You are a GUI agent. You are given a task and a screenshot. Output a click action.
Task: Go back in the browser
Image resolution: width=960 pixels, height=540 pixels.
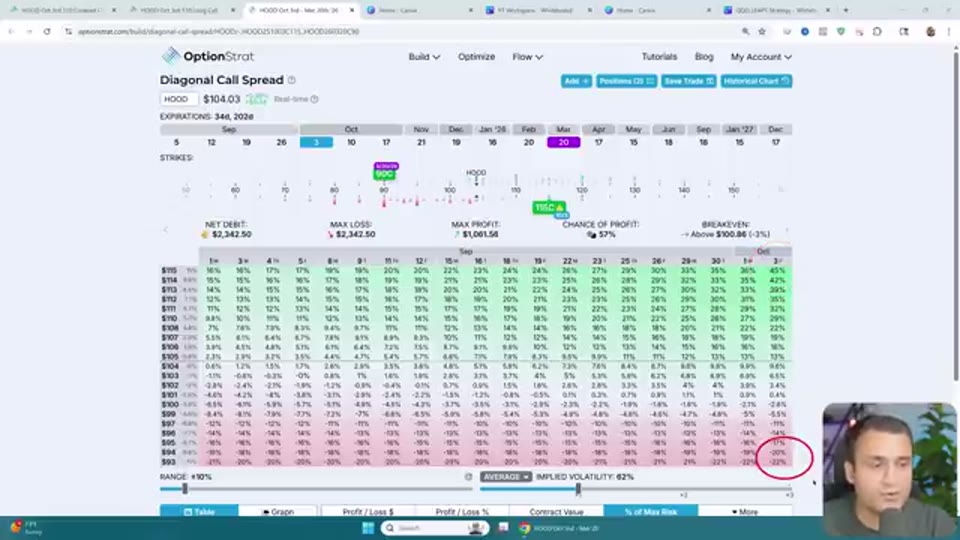11,31
